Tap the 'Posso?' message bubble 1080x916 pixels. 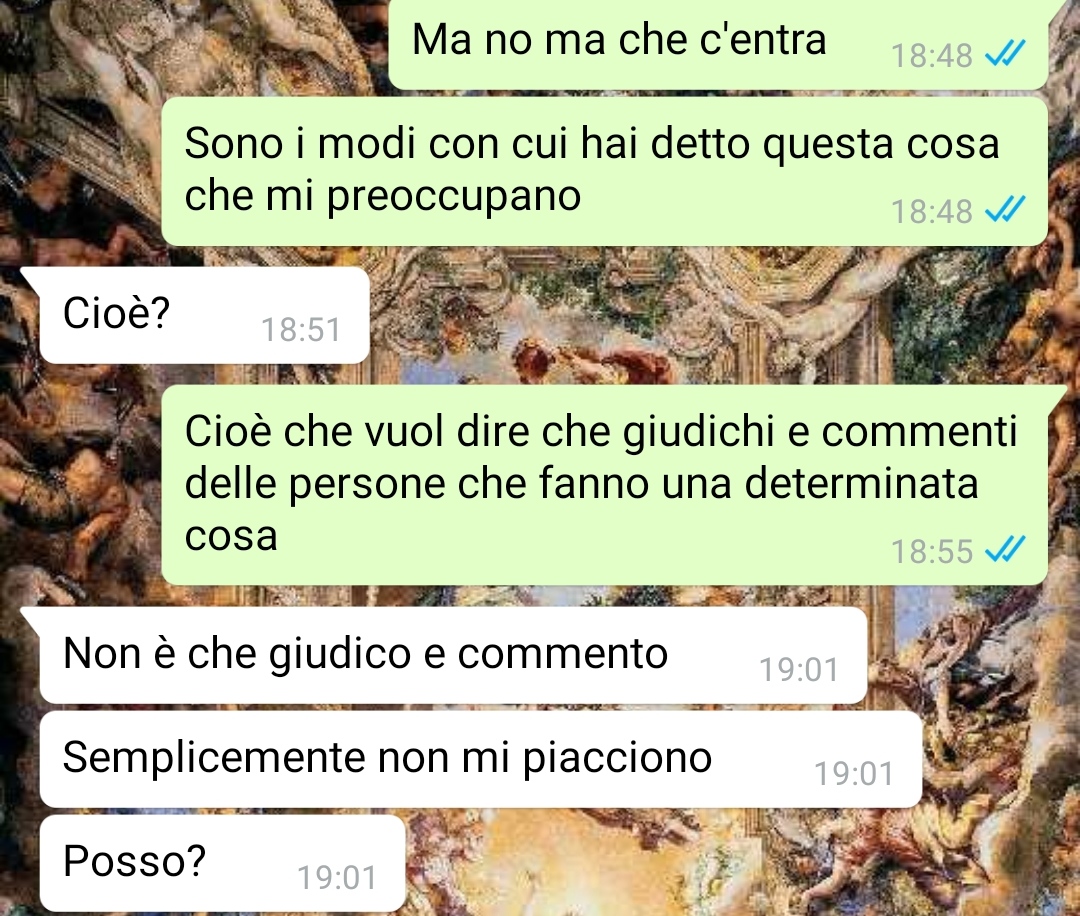222,864
